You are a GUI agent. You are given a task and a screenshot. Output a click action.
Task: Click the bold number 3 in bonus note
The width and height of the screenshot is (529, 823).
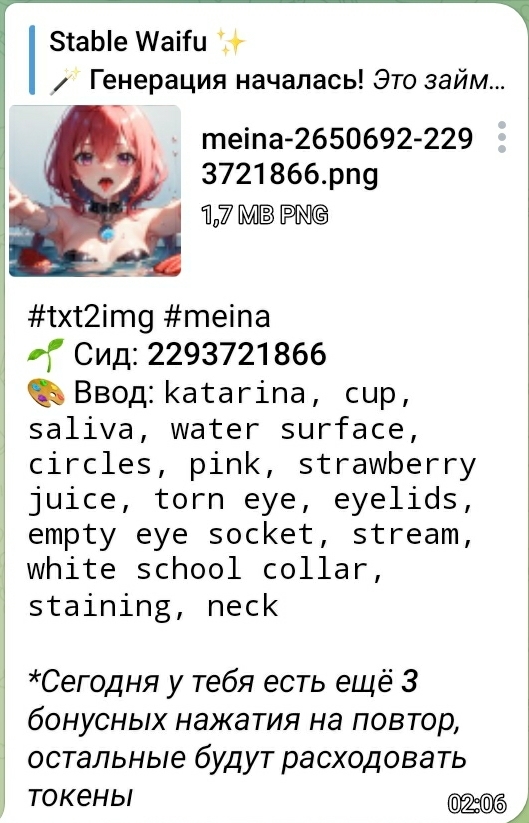(409, 683)
